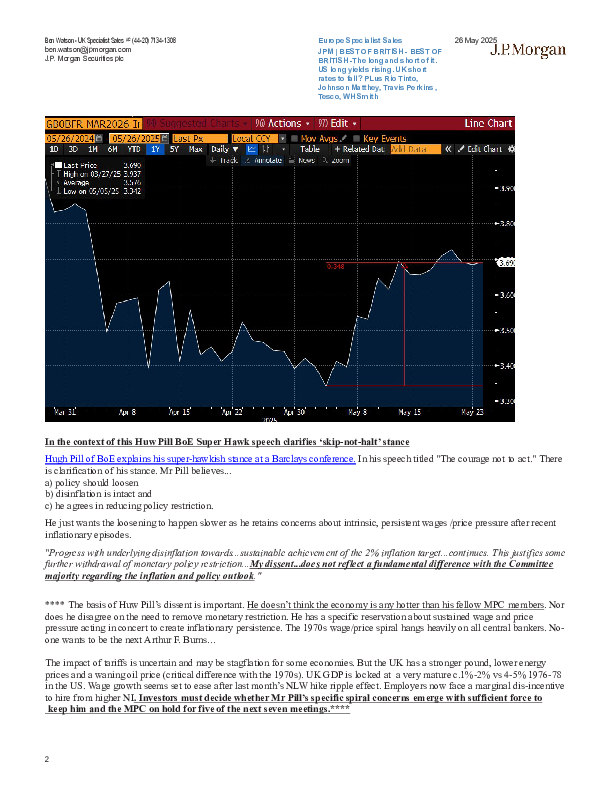Click the Add Data input field
The image size is (612, 792).
click(415, 149)
